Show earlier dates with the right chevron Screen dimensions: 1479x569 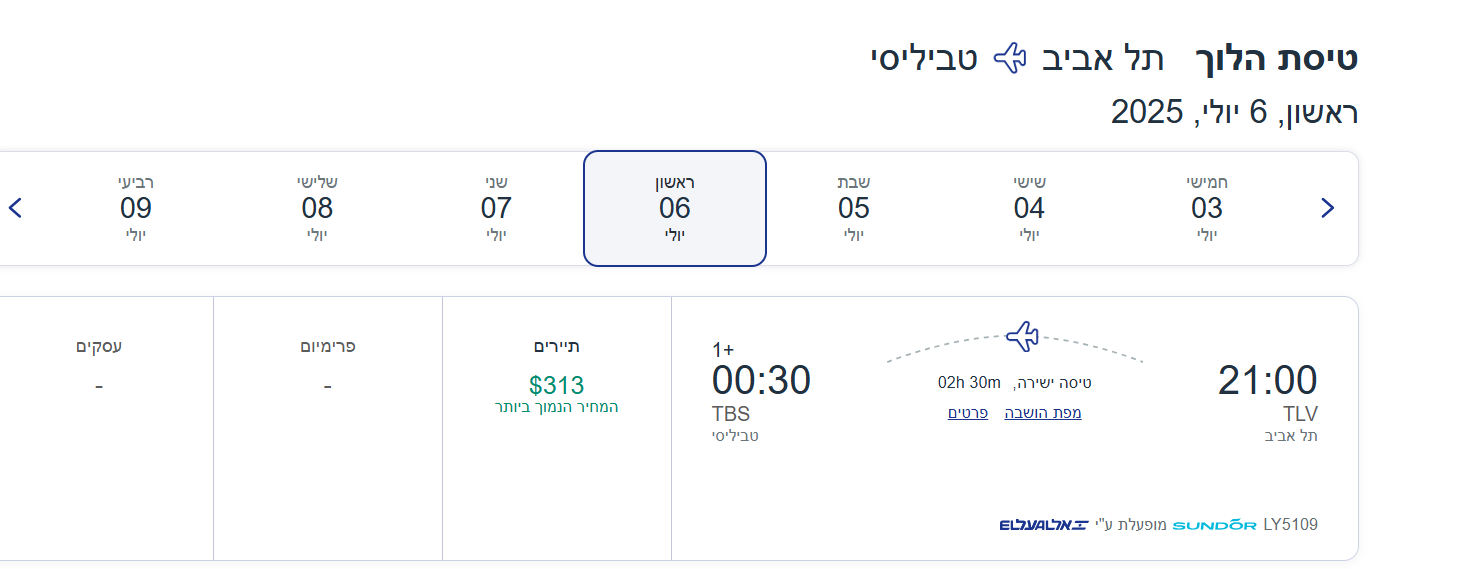(1327, 208)
